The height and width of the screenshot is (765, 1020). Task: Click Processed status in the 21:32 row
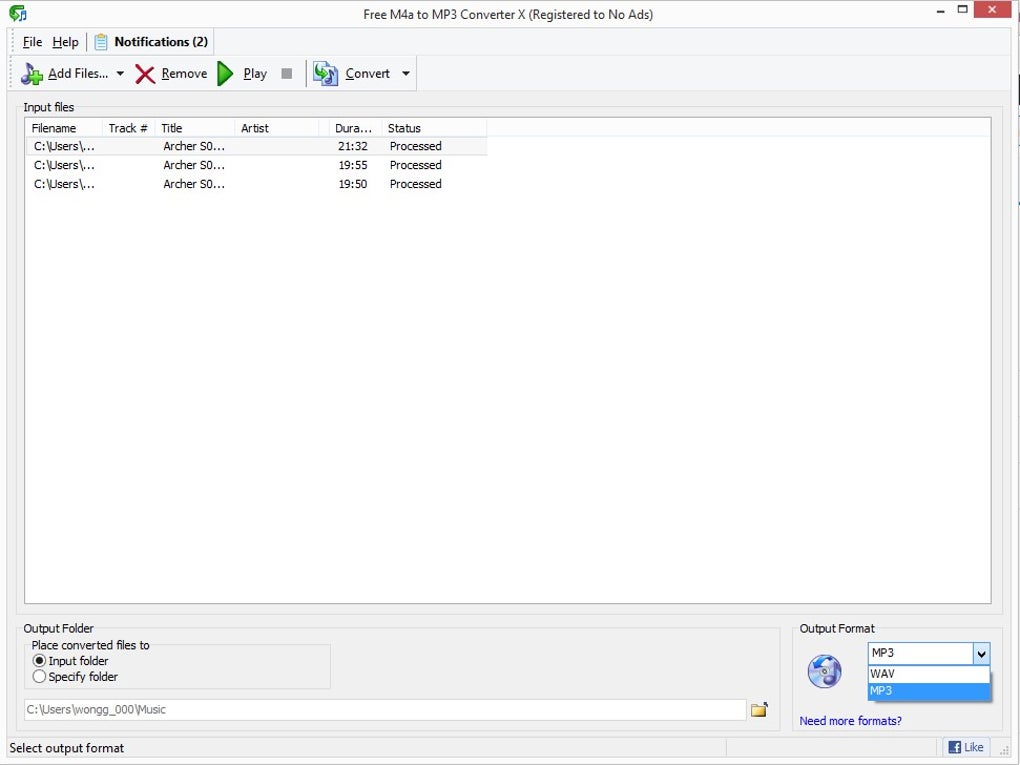(x=416, y=146)
